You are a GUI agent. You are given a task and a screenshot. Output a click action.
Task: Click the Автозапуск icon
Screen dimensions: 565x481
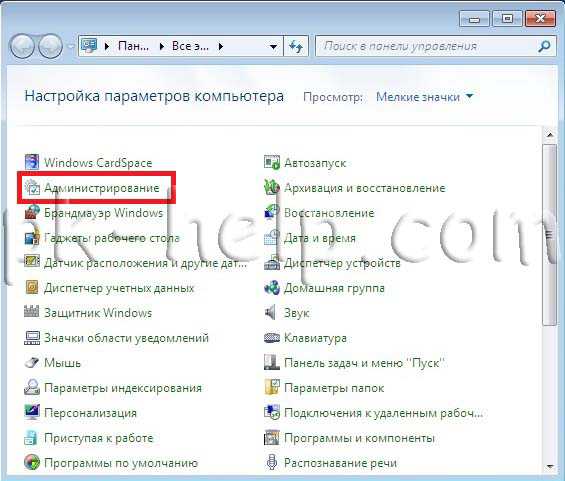272,162
